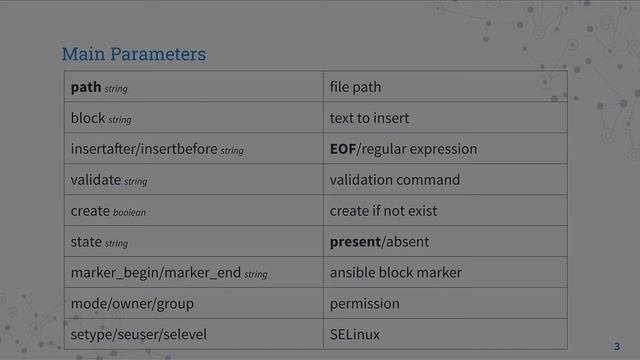This screenshot has height=360, width=640.
Task: Select the marker_begin/marker_end parameter cell
Action: (x=194, y=273)
